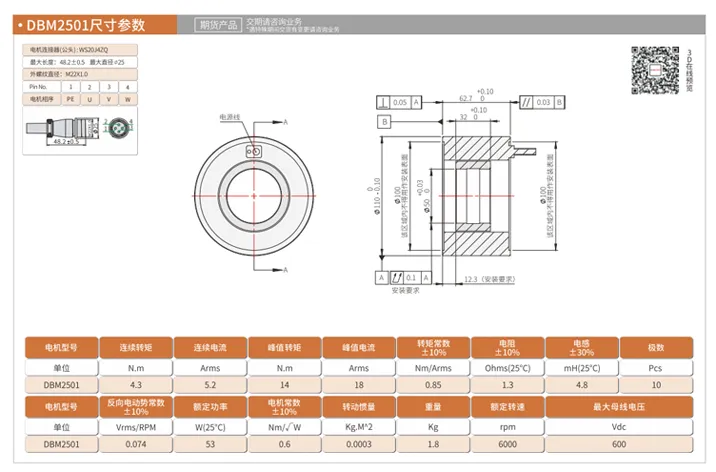This screenshot has height=472, width=716.
Task: Click the 额定转速 value 6000
Action: 508,443
